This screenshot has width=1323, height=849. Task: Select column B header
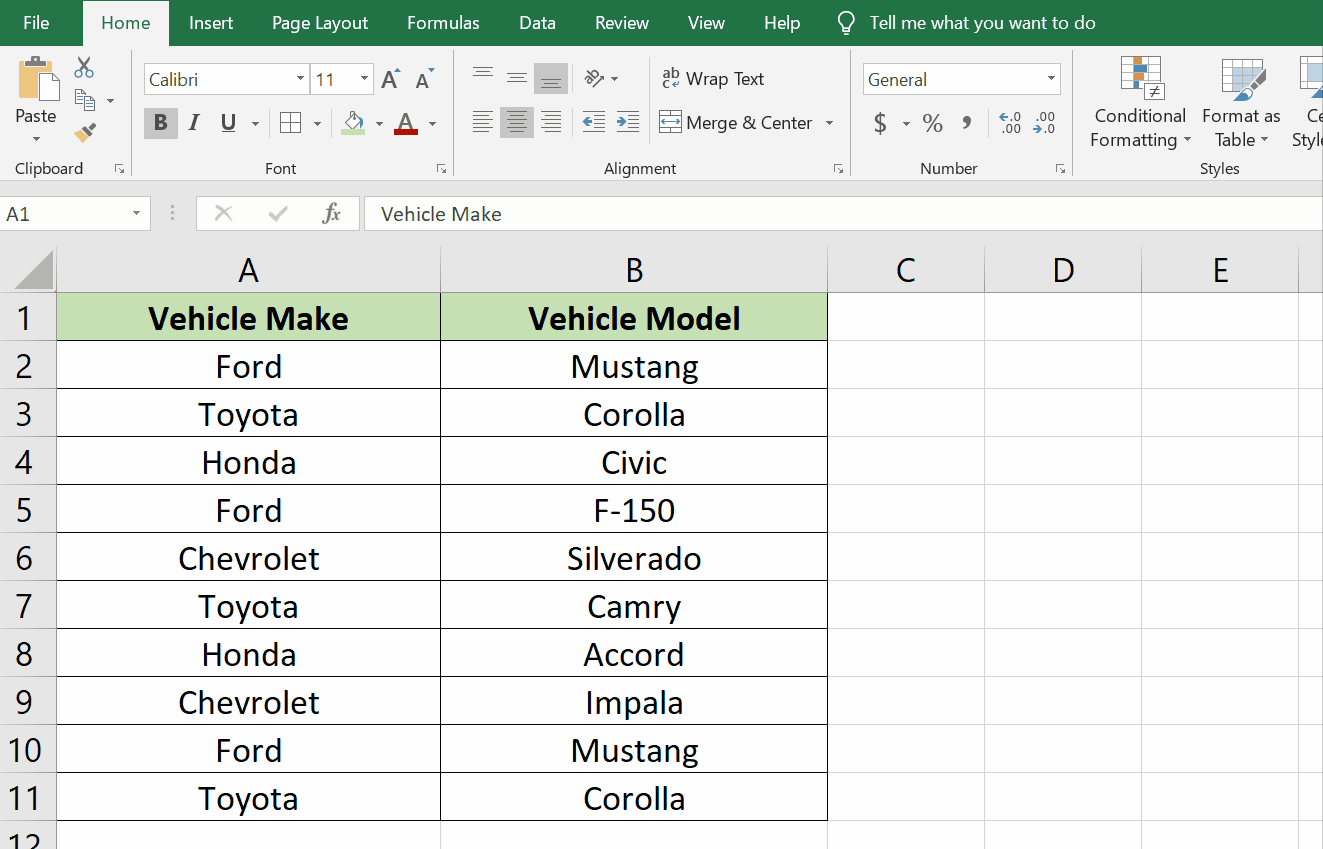tap(634, 270)
